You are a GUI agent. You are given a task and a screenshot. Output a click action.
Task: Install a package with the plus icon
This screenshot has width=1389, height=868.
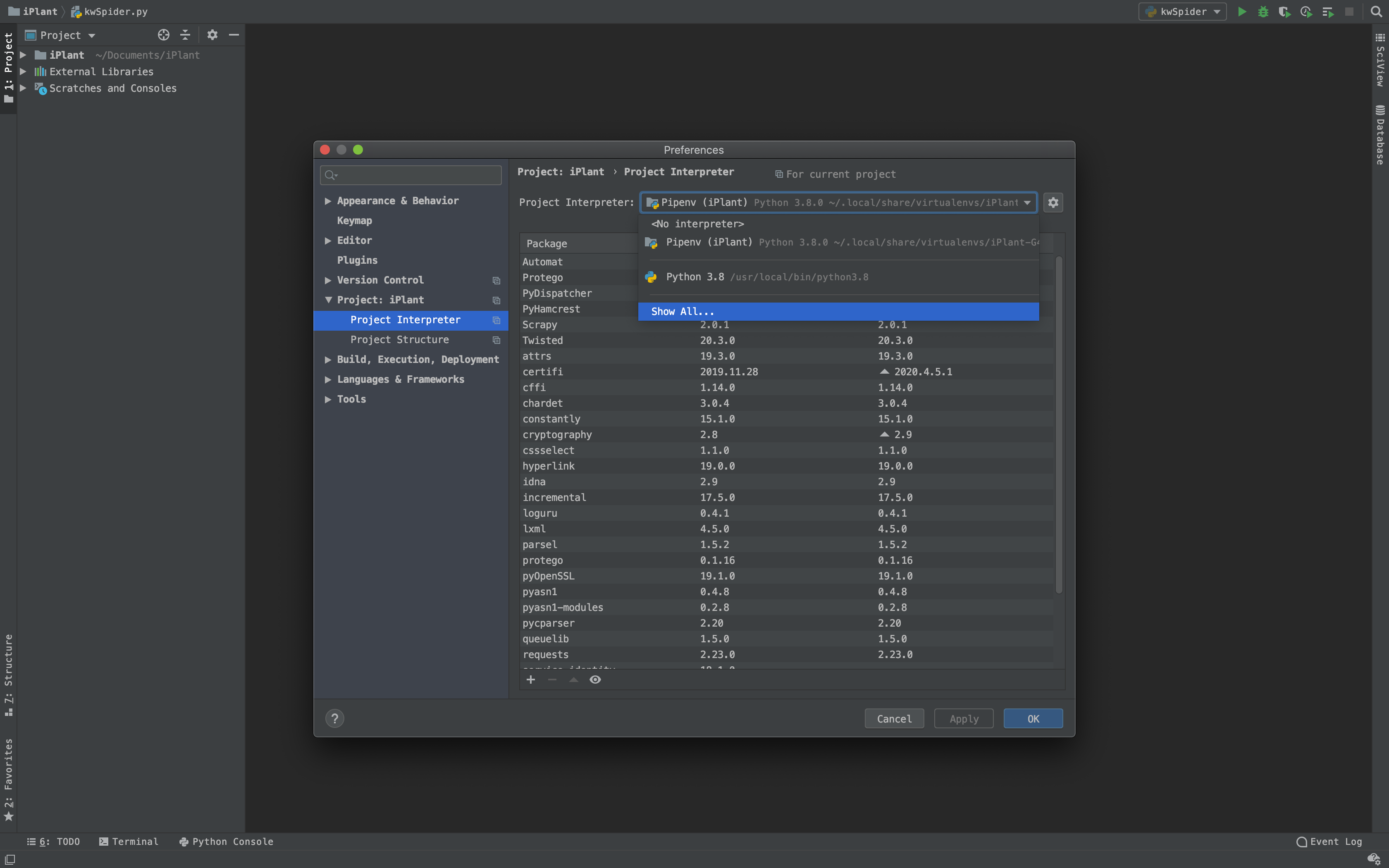[x=531, y=680]
